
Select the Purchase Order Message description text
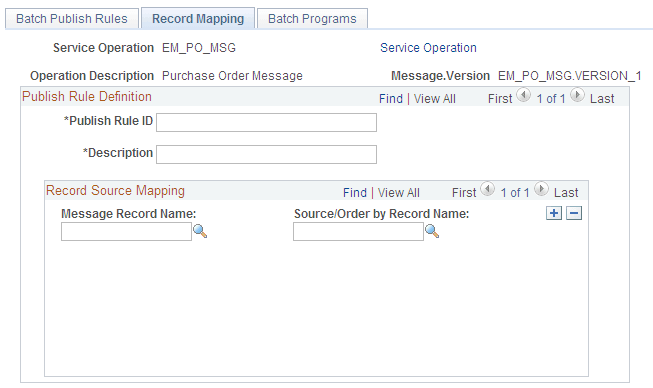(232, 76)
